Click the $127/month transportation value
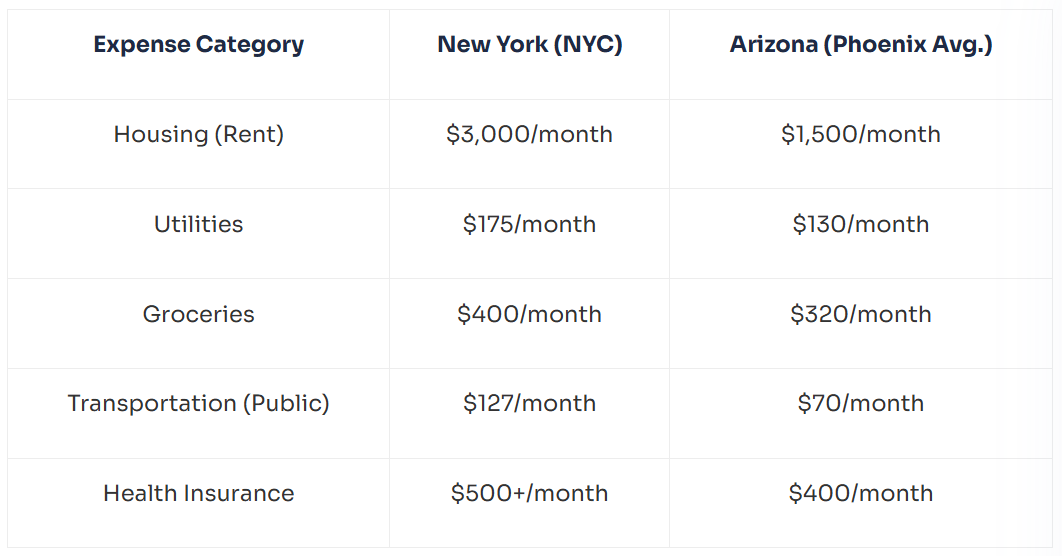 pos(529,403)
